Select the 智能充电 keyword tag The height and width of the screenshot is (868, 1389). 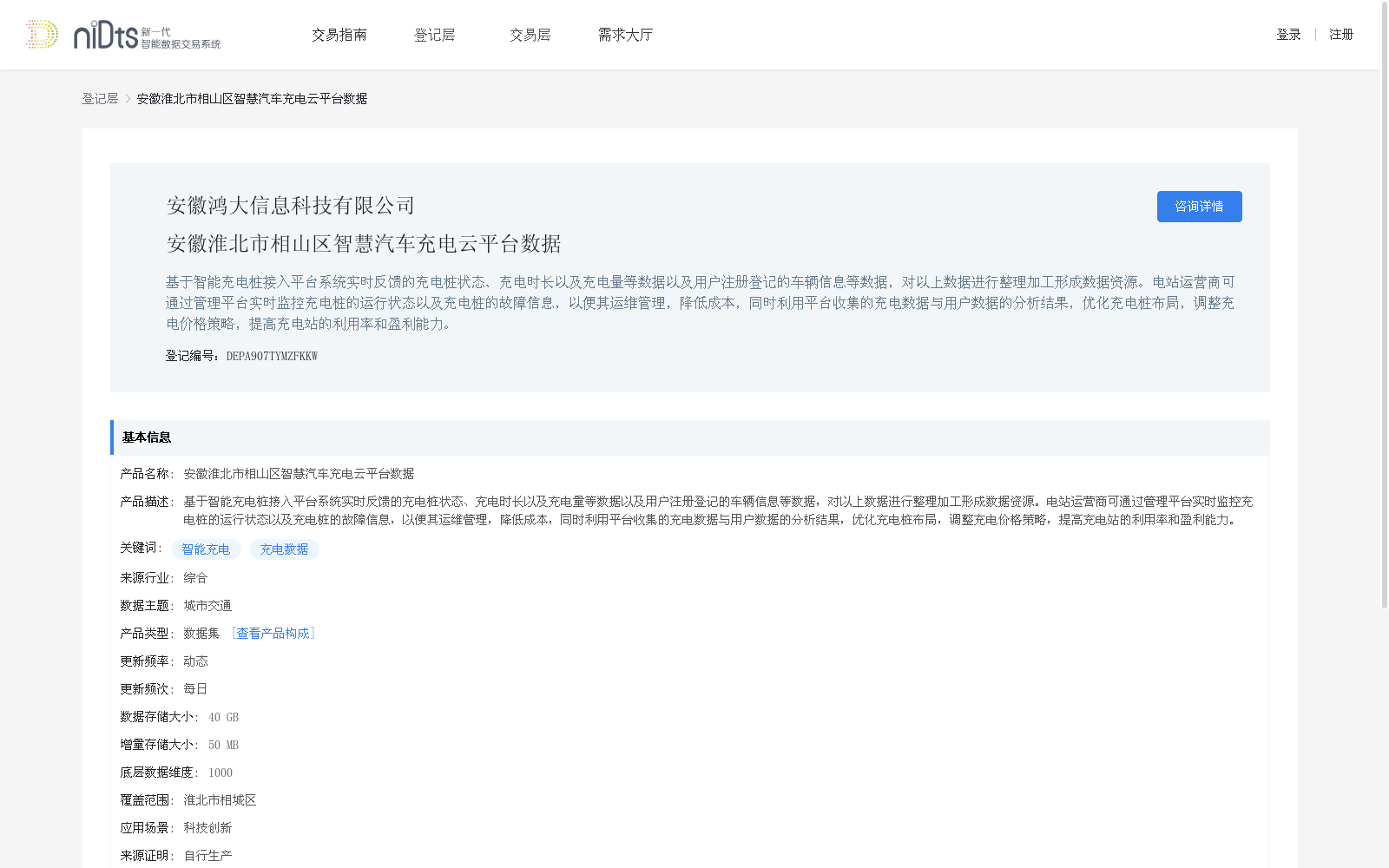click(x=206, y=549)
